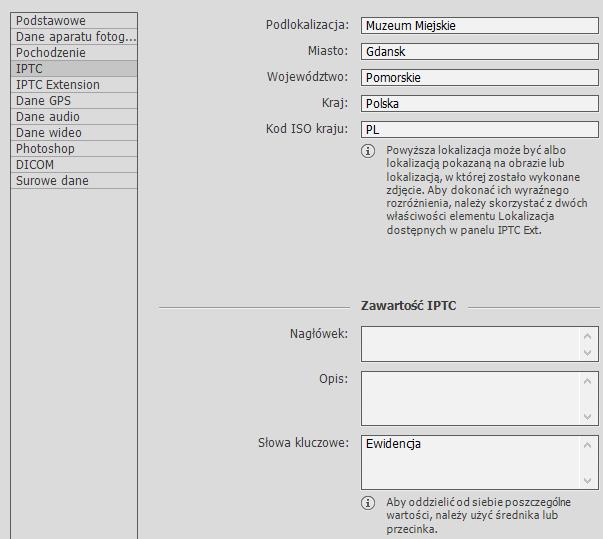Click the info icon beside the keywords separator hint

[368, 503]
